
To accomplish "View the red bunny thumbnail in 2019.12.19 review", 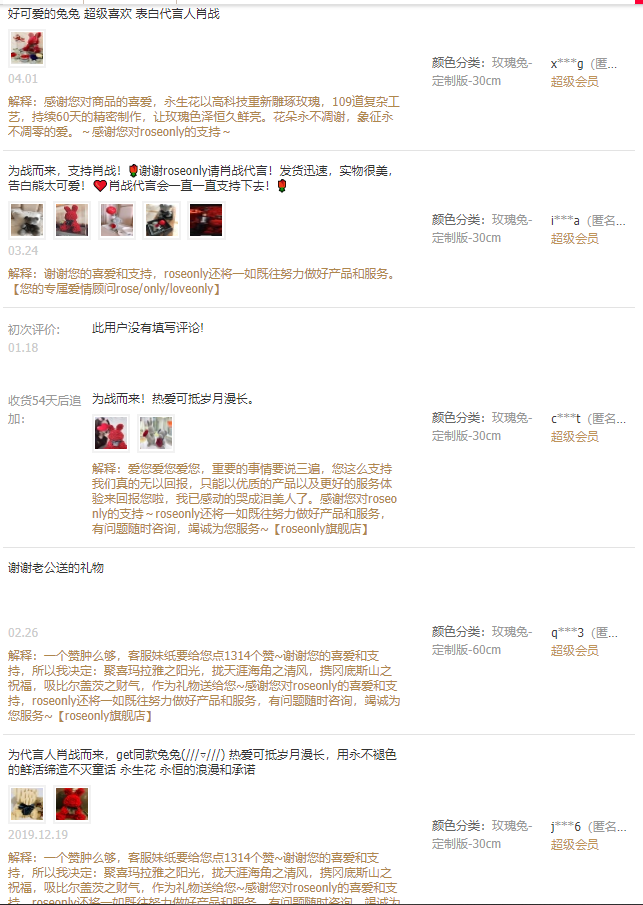I will coord(72,804).
